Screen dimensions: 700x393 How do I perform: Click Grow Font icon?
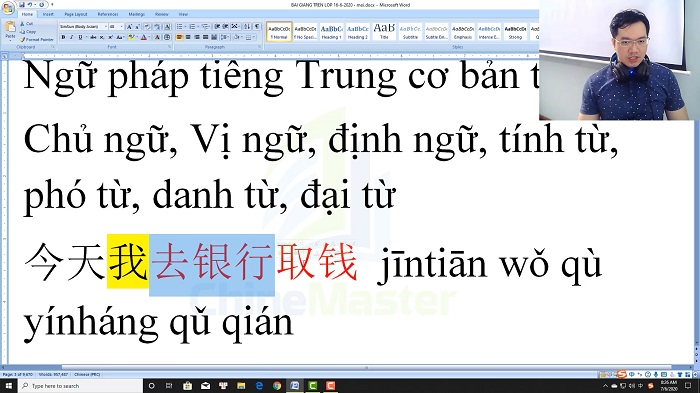129,27
